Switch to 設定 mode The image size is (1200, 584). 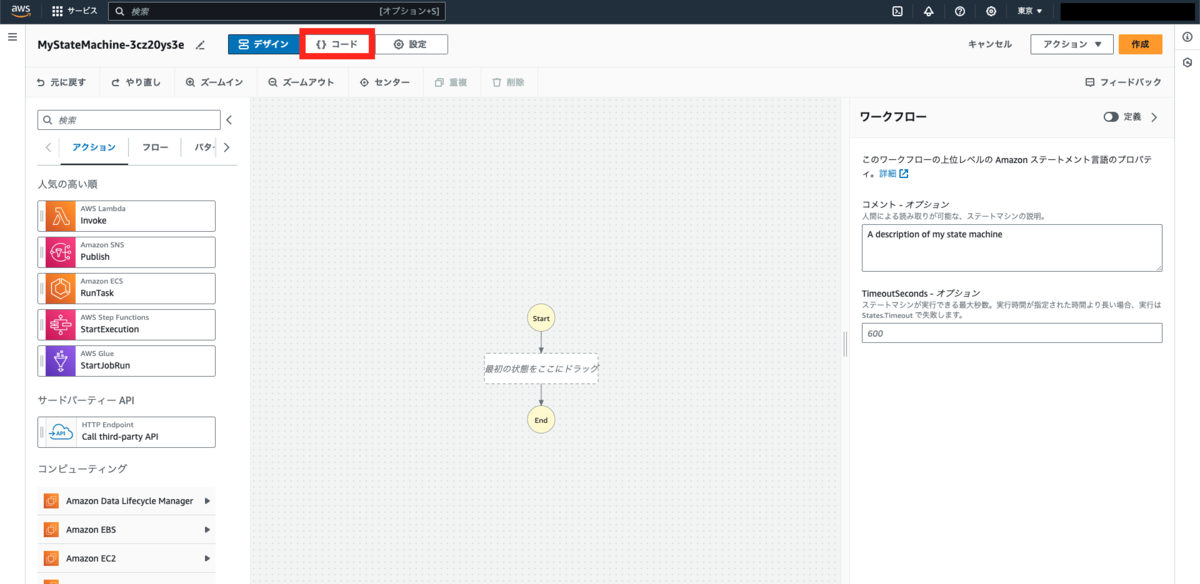pyautogui.click(x=411, y=44)
